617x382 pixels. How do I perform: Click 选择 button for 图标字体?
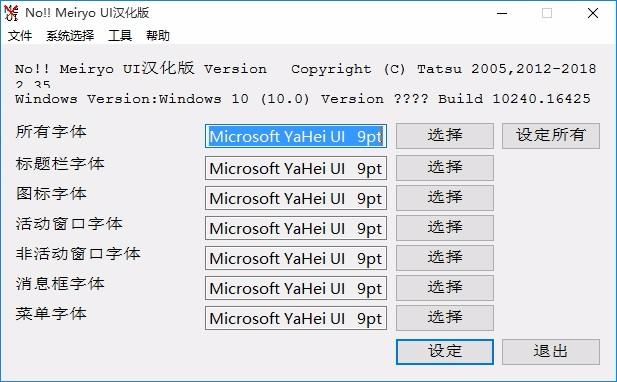tap(445, 197)
